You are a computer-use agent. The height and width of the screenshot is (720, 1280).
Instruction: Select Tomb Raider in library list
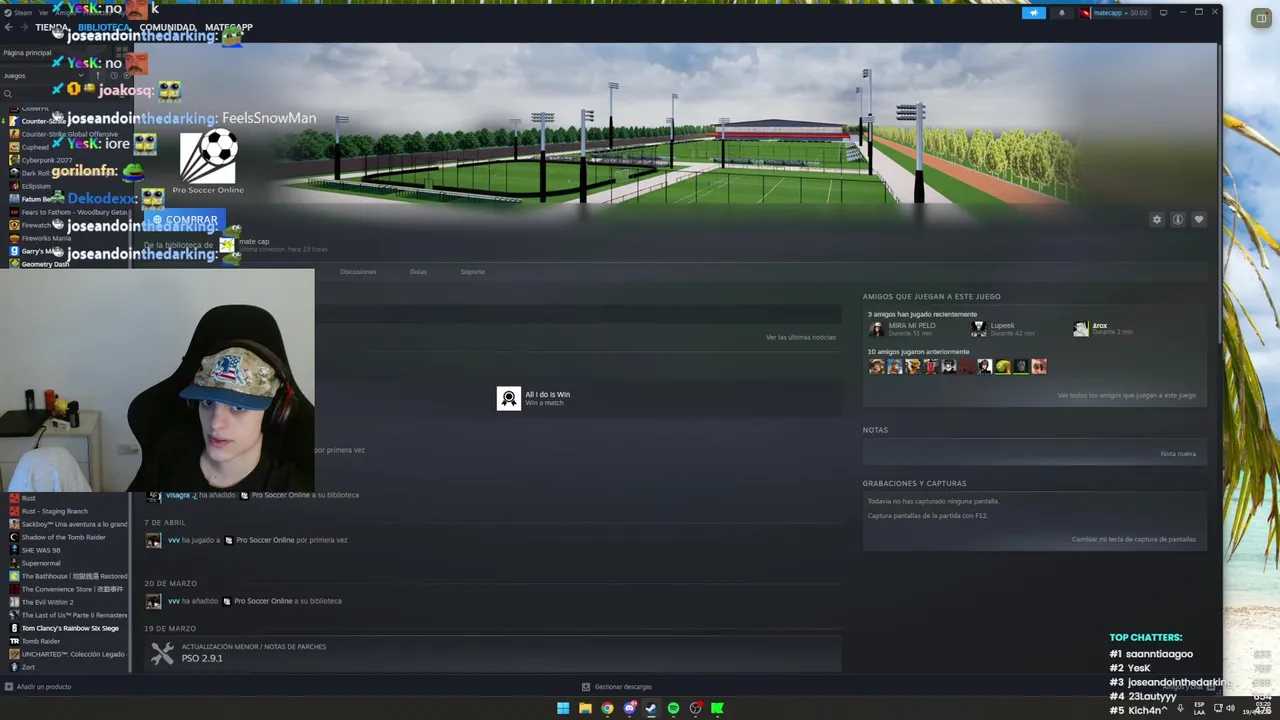(41, 641)
